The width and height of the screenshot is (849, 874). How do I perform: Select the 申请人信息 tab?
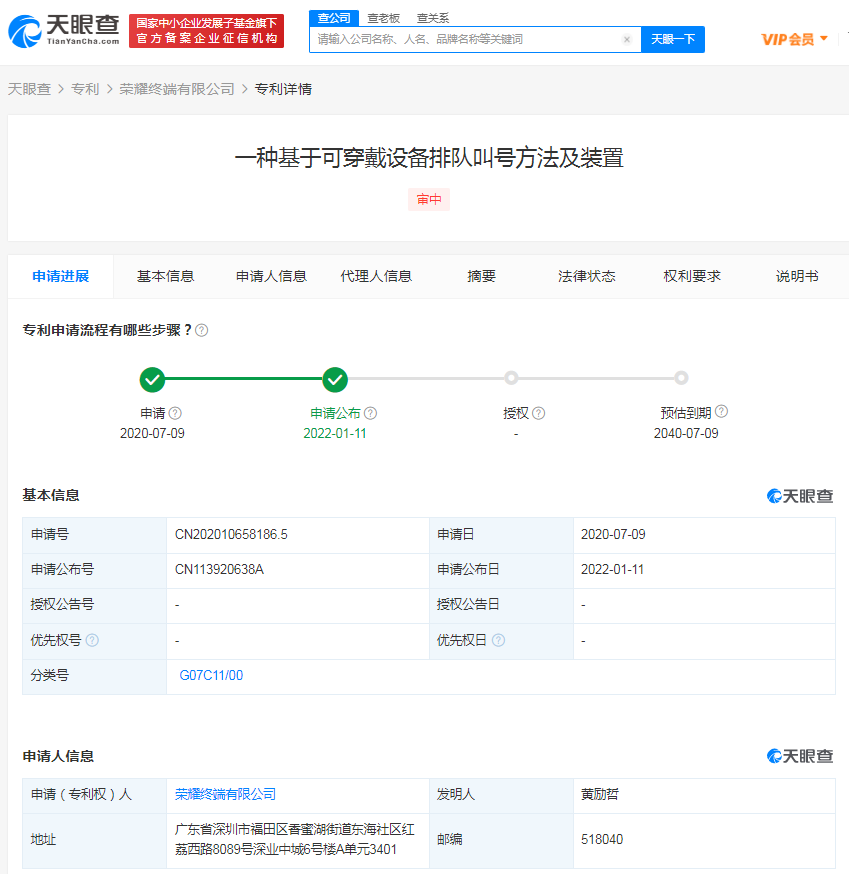pos(271,276)
